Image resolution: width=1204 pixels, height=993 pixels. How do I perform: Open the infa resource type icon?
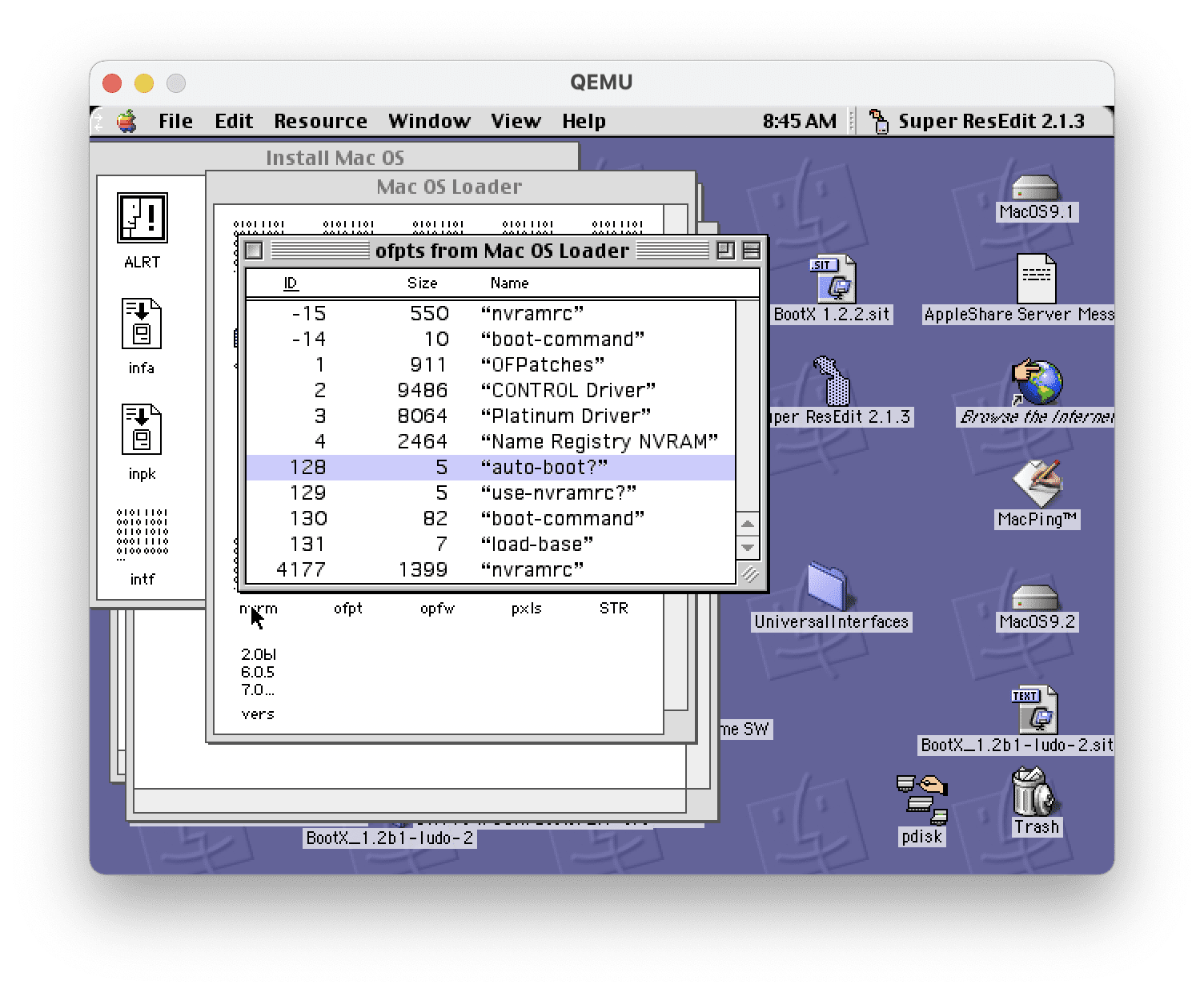coord(142,324)
